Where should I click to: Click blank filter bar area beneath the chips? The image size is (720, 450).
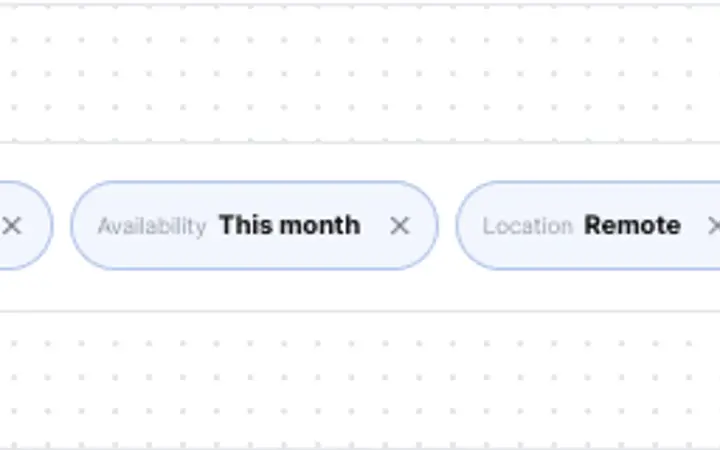[x=360, y=291]
